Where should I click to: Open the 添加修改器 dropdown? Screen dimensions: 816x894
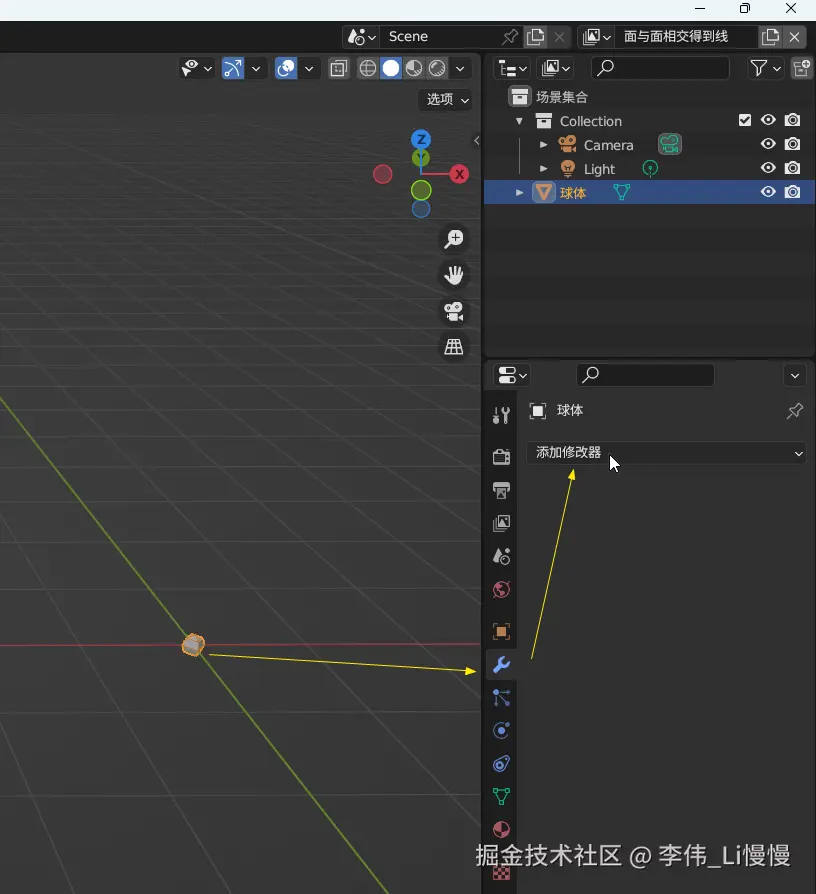pyautogui.click(x=666, y=453)
